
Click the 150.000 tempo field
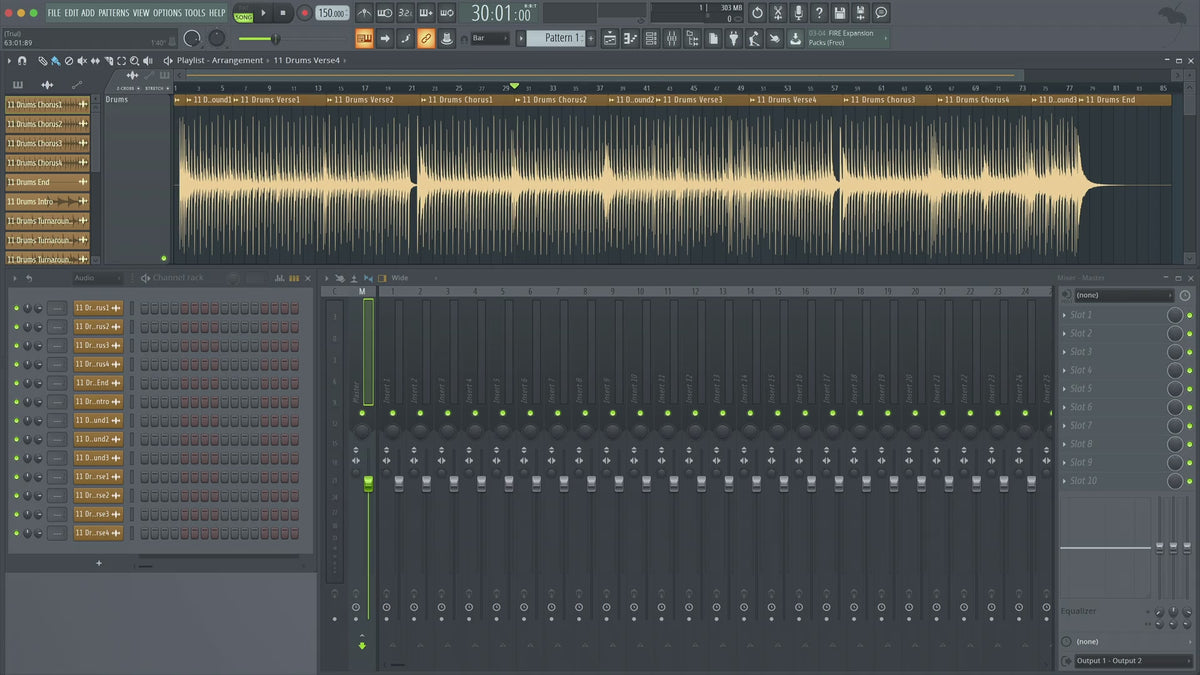pyautogui.click(x=331, y=13)
